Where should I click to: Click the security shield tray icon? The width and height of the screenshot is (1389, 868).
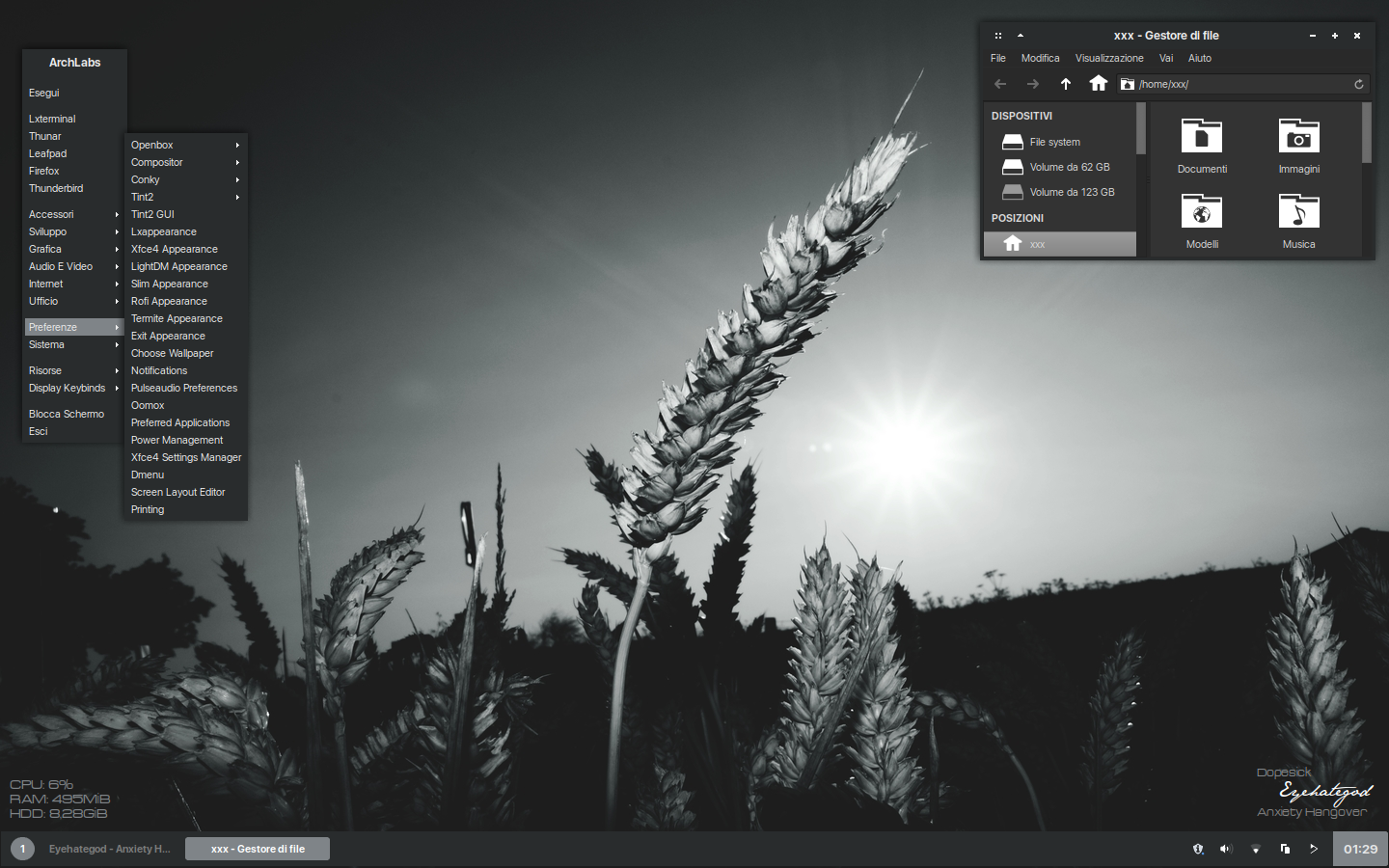point(1198,849)
